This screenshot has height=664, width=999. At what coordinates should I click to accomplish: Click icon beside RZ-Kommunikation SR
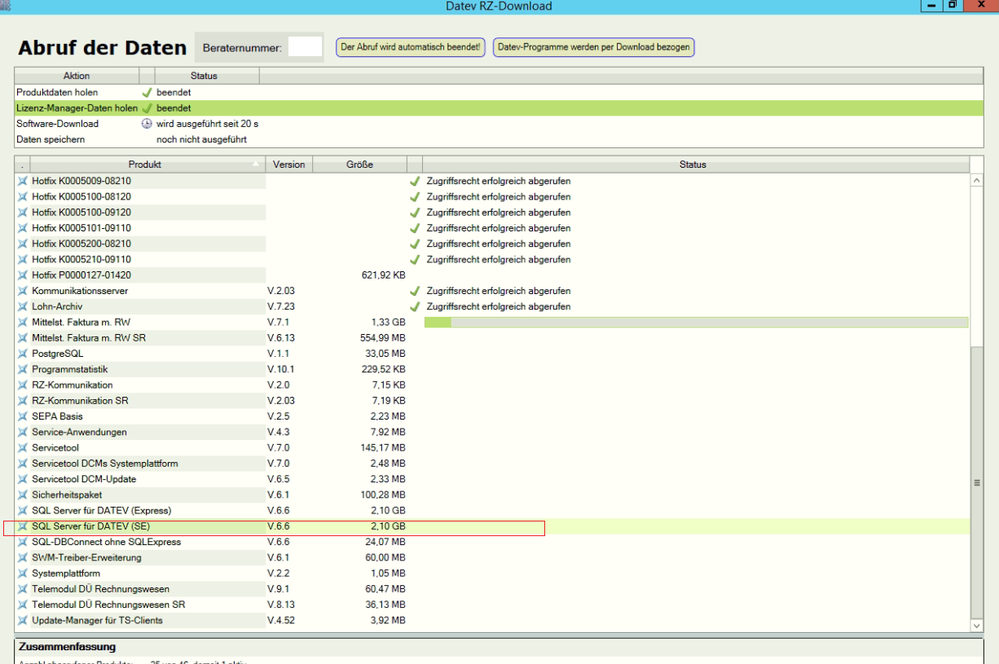[x=22, y=401]
